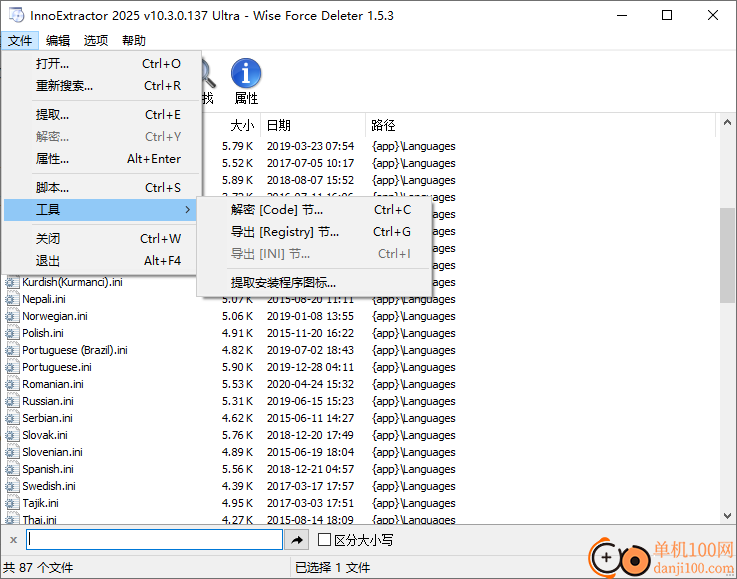Open the 文件 menu
The width and height of the screenshot is (737, 579).
coord(20,40)
